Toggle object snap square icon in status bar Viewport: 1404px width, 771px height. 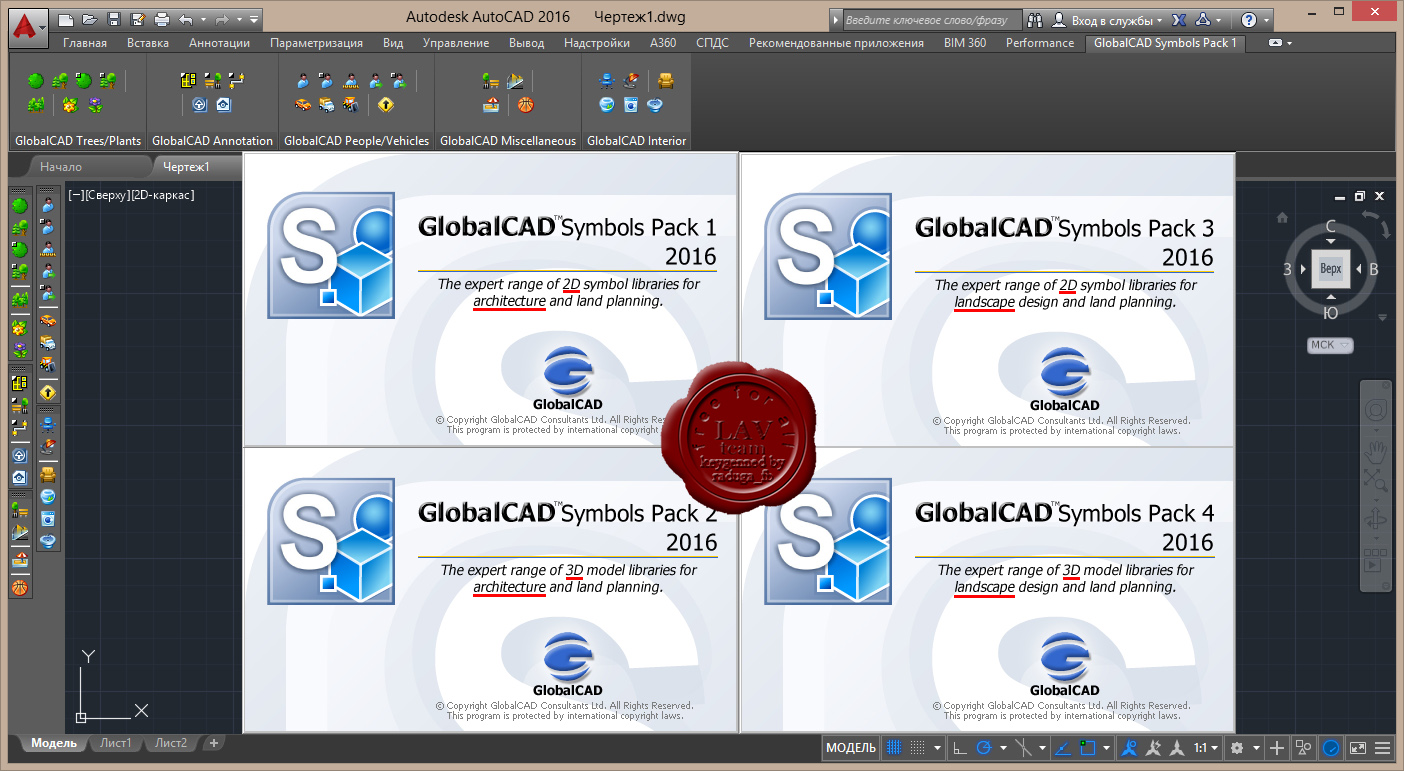point(1087,747)
